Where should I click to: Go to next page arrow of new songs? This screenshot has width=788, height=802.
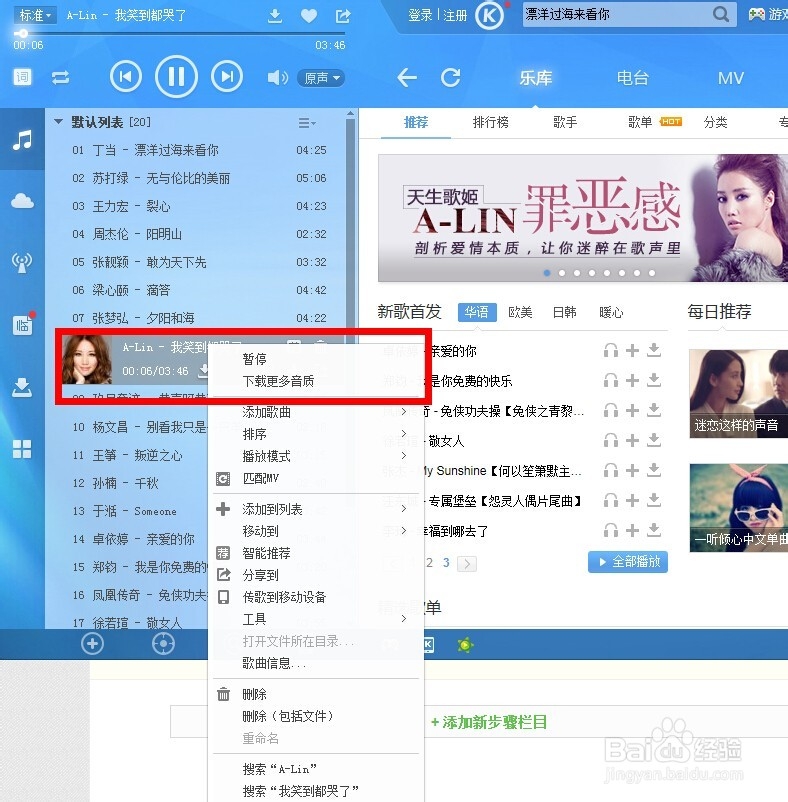point(467,563)
